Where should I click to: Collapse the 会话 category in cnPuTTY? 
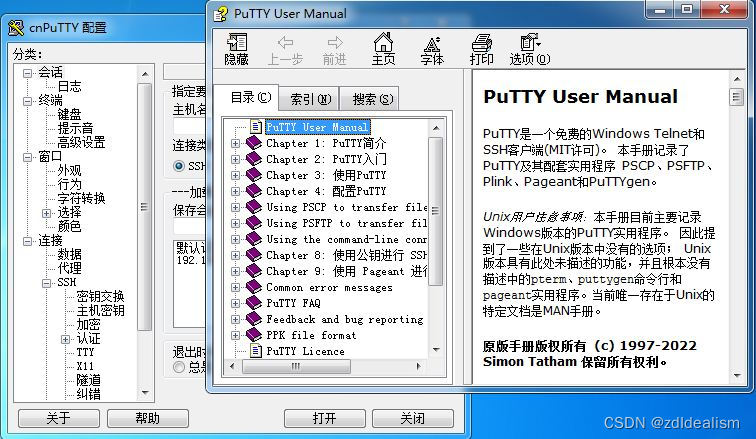tap(27, 73)
